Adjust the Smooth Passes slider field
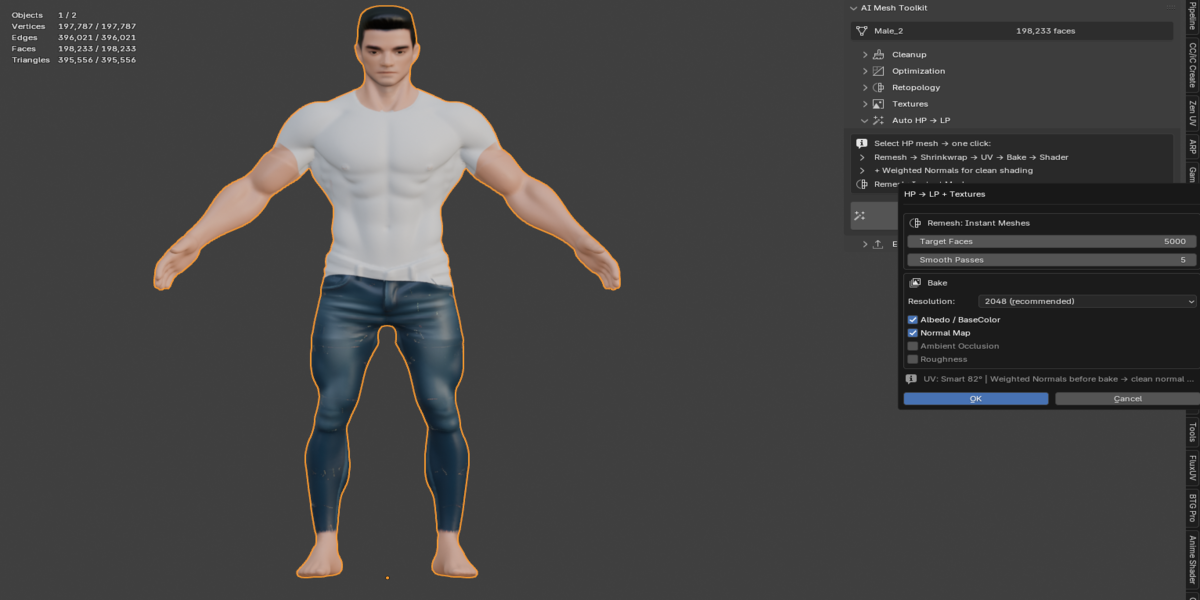Screen dimensions: 1200x600 click(x=1052, y=259)
